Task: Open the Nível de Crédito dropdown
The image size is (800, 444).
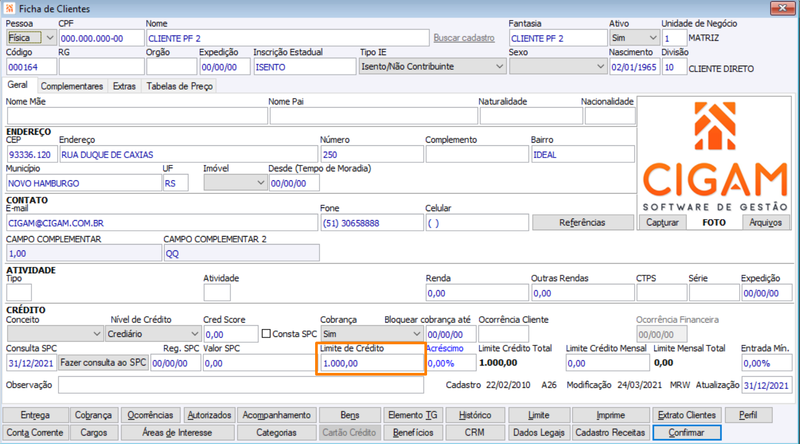Action: pos(153,334)
